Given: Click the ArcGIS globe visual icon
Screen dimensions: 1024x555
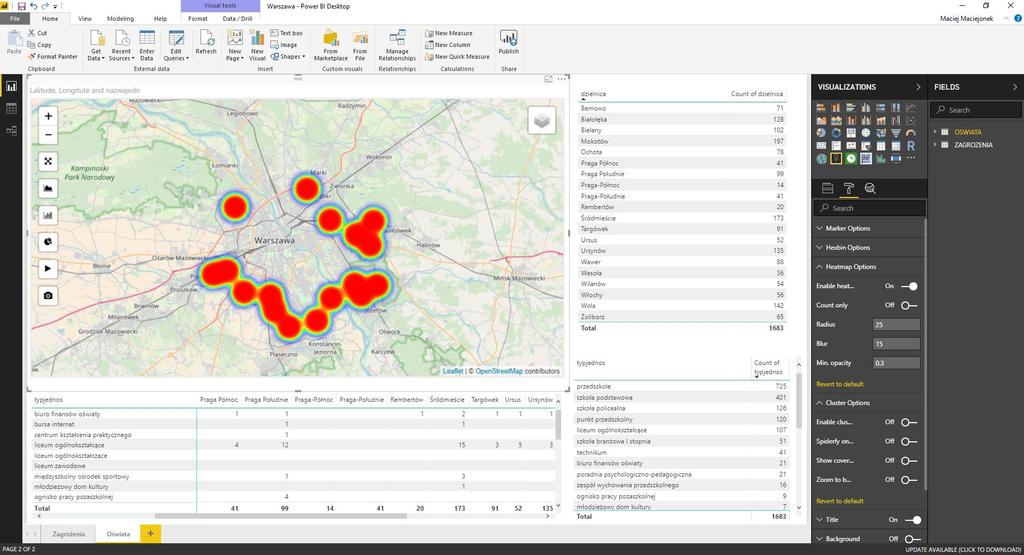Looking at the screenshot, I should point(821,159).
